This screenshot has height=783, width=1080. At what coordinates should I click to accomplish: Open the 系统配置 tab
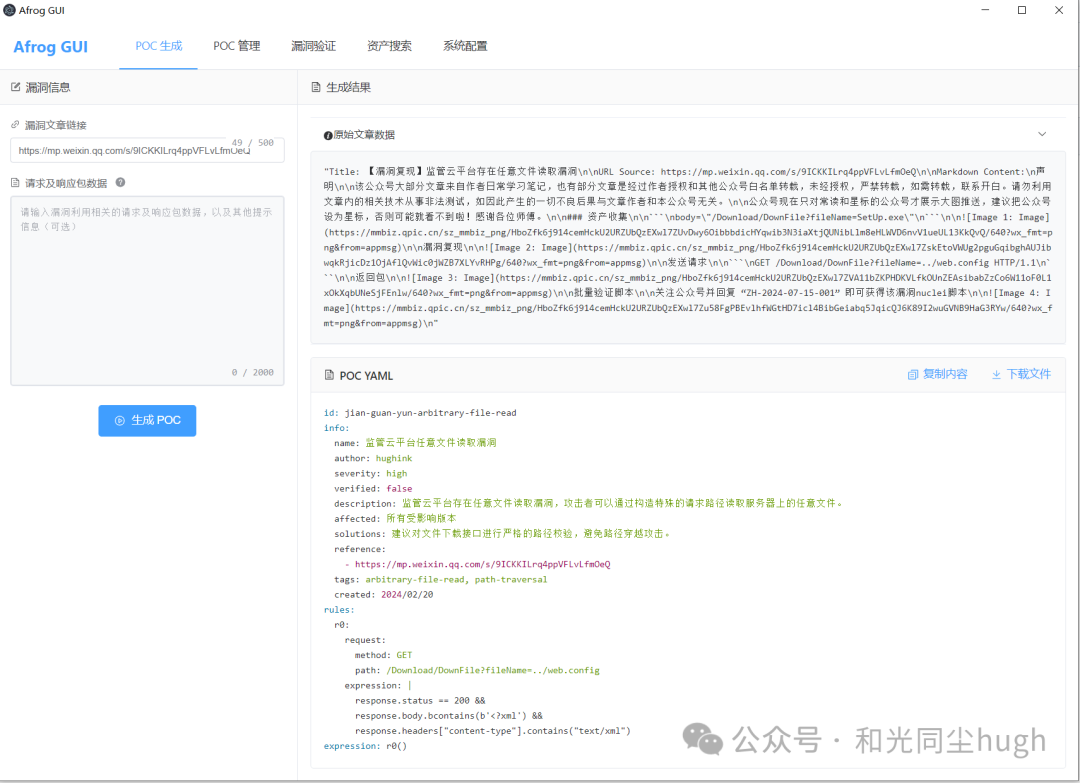(x=465, y=46)
